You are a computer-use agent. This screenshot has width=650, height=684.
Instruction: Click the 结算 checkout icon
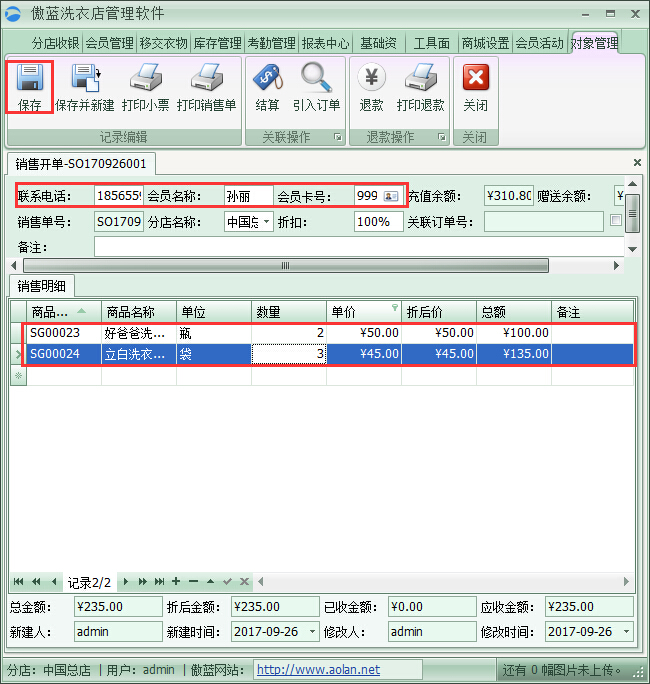click(267, 78)
